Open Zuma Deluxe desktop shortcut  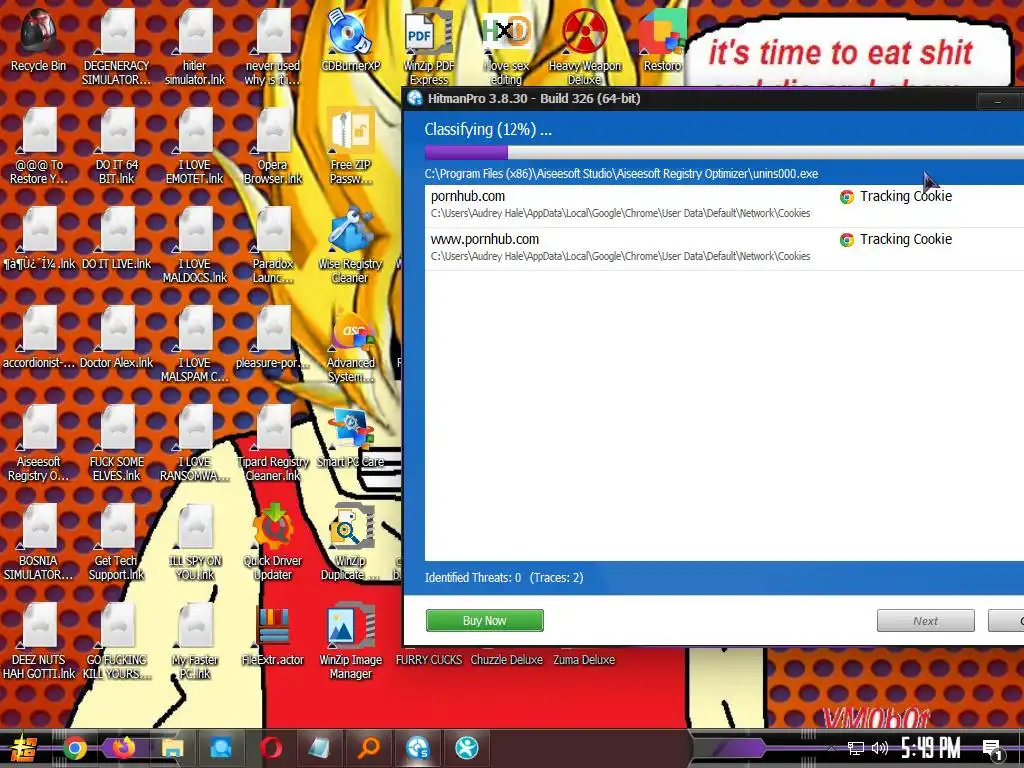tap(584, 660)
